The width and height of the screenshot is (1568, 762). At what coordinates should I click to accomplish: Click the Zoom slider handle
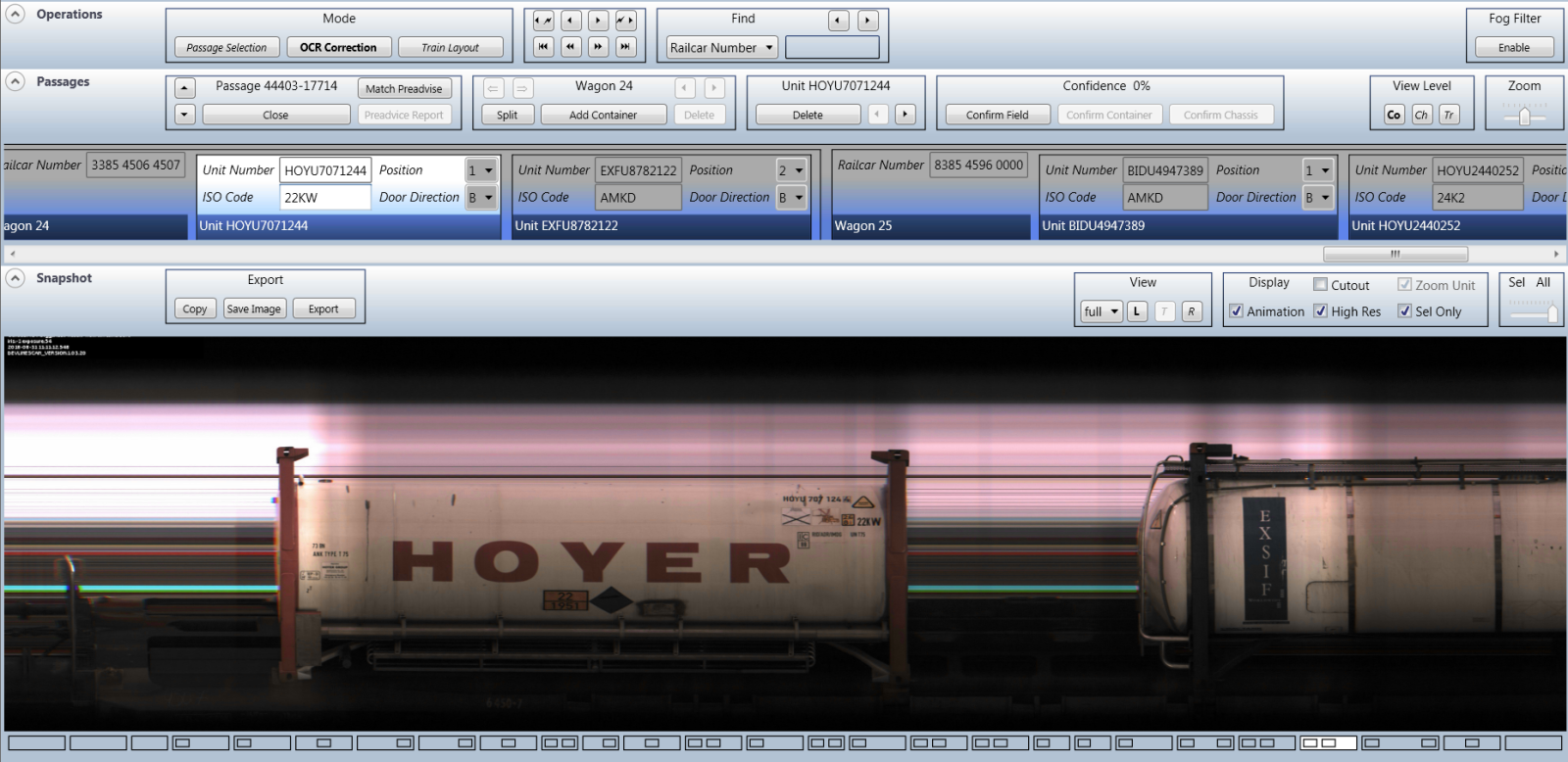(1524, 117)
